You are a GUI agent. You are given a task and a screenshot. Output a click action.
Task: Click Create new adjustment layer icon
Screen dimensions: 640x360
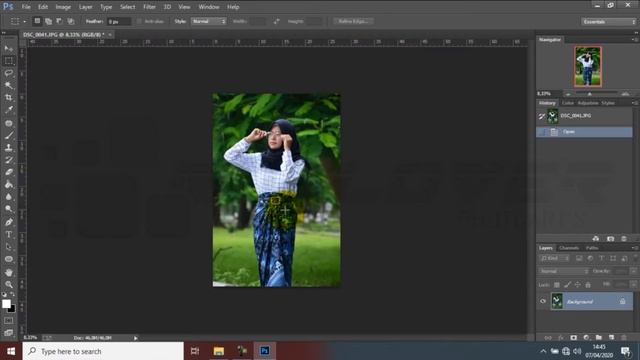586,338
